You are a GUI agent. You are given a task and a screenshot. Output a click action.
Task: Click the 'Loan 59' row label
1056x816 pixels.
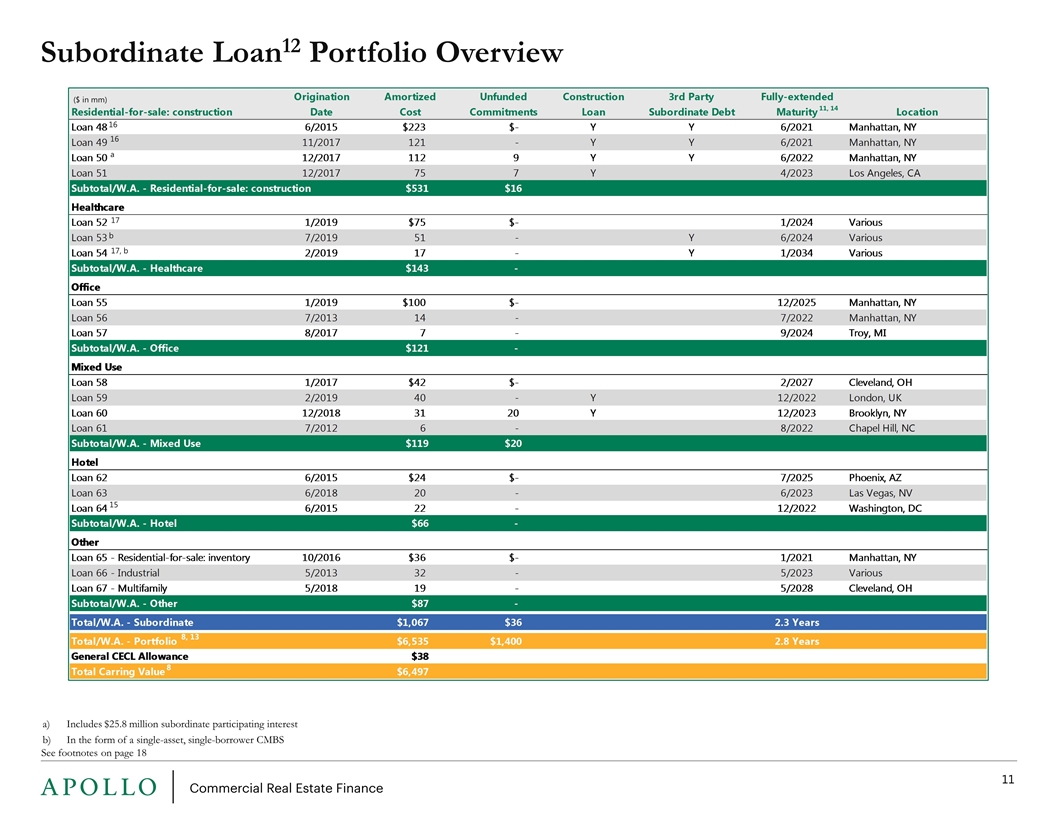coord(89,398)
